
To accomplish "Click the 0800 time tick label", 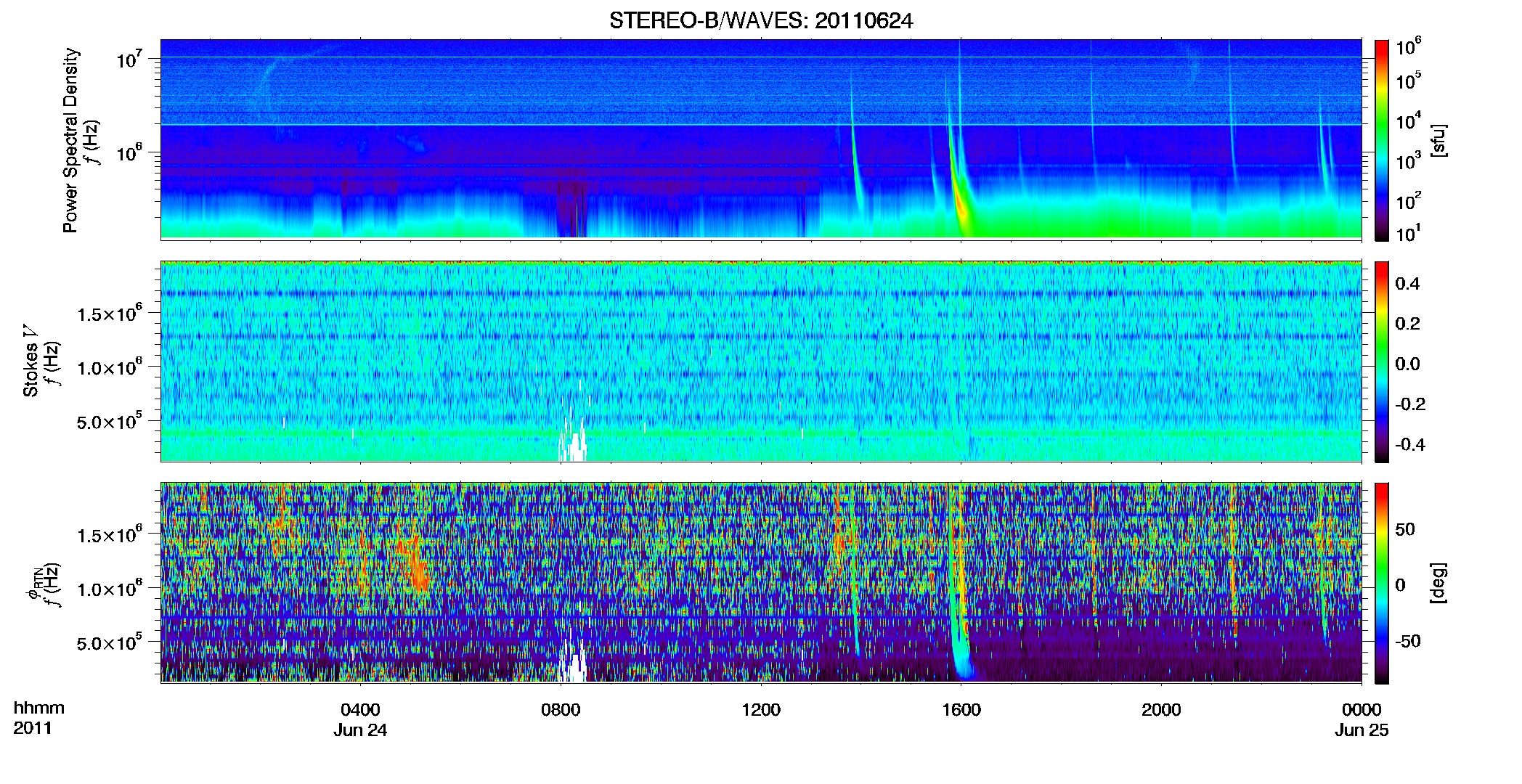I will 561,710.
